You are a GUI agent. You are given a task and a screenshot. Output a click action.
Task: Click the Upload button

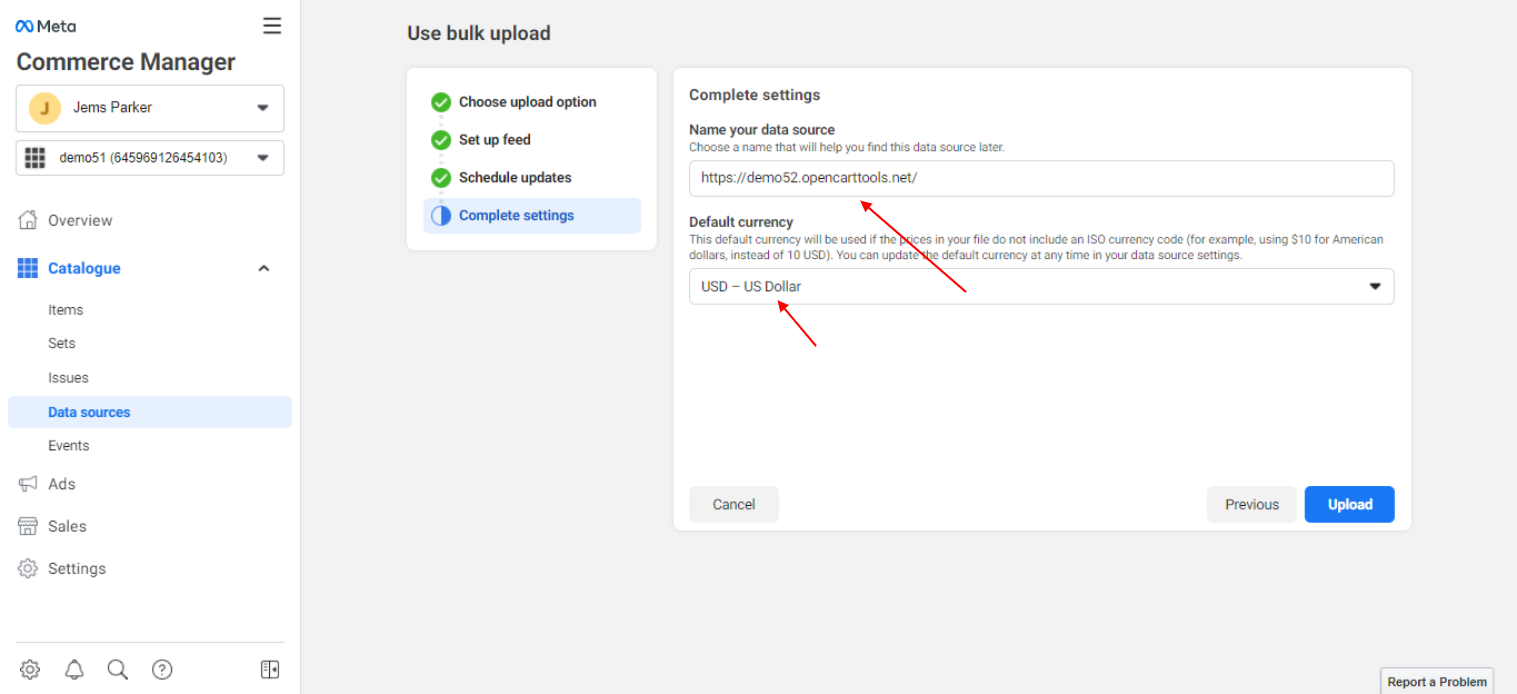[x=1350, y=504]
